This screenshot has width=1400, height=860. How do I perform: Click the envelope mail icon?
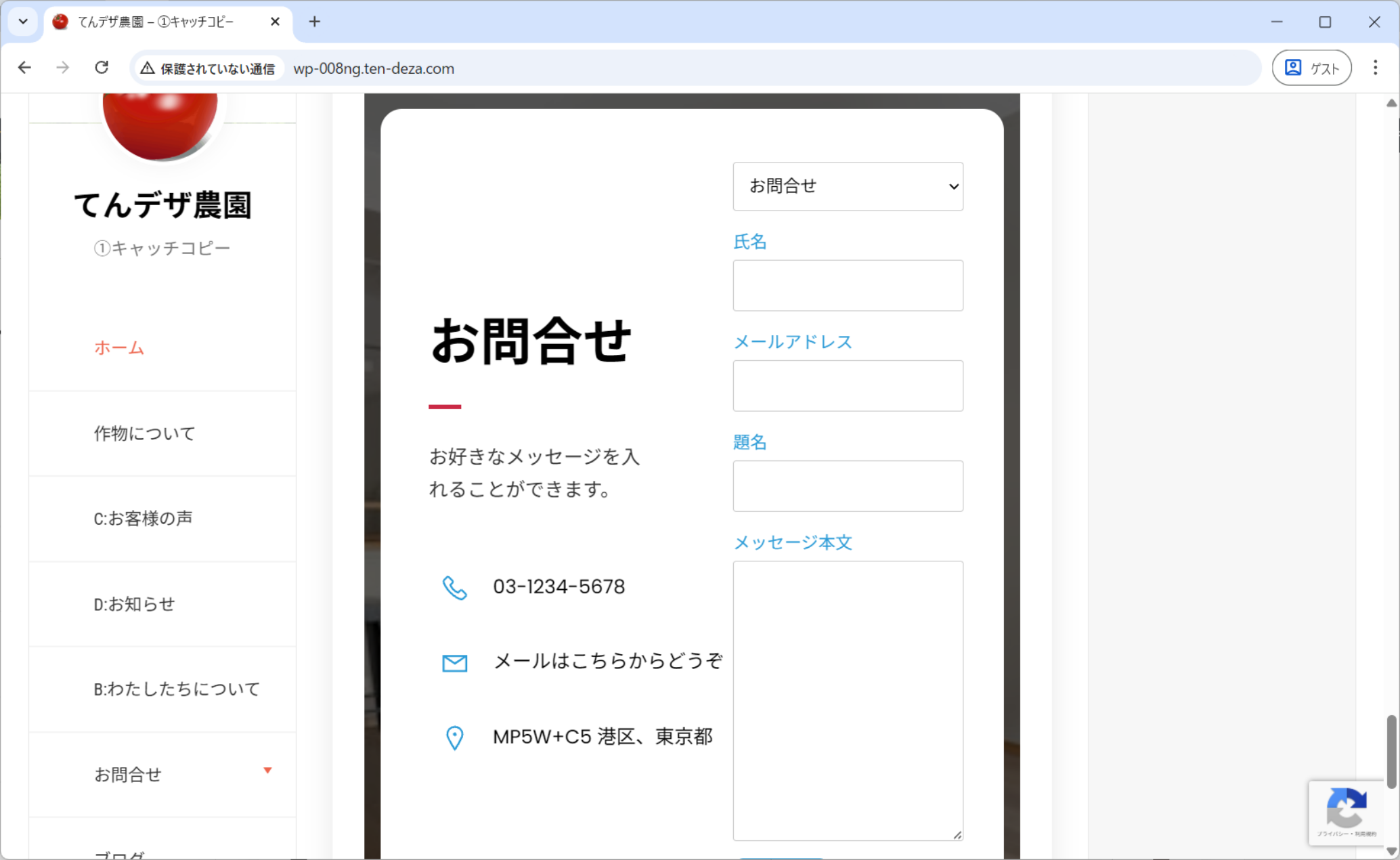454,662
